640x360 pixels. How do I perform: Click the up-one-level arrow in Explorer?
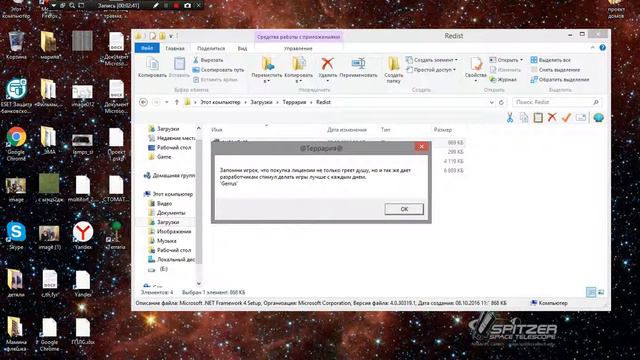tap(177, 102)
